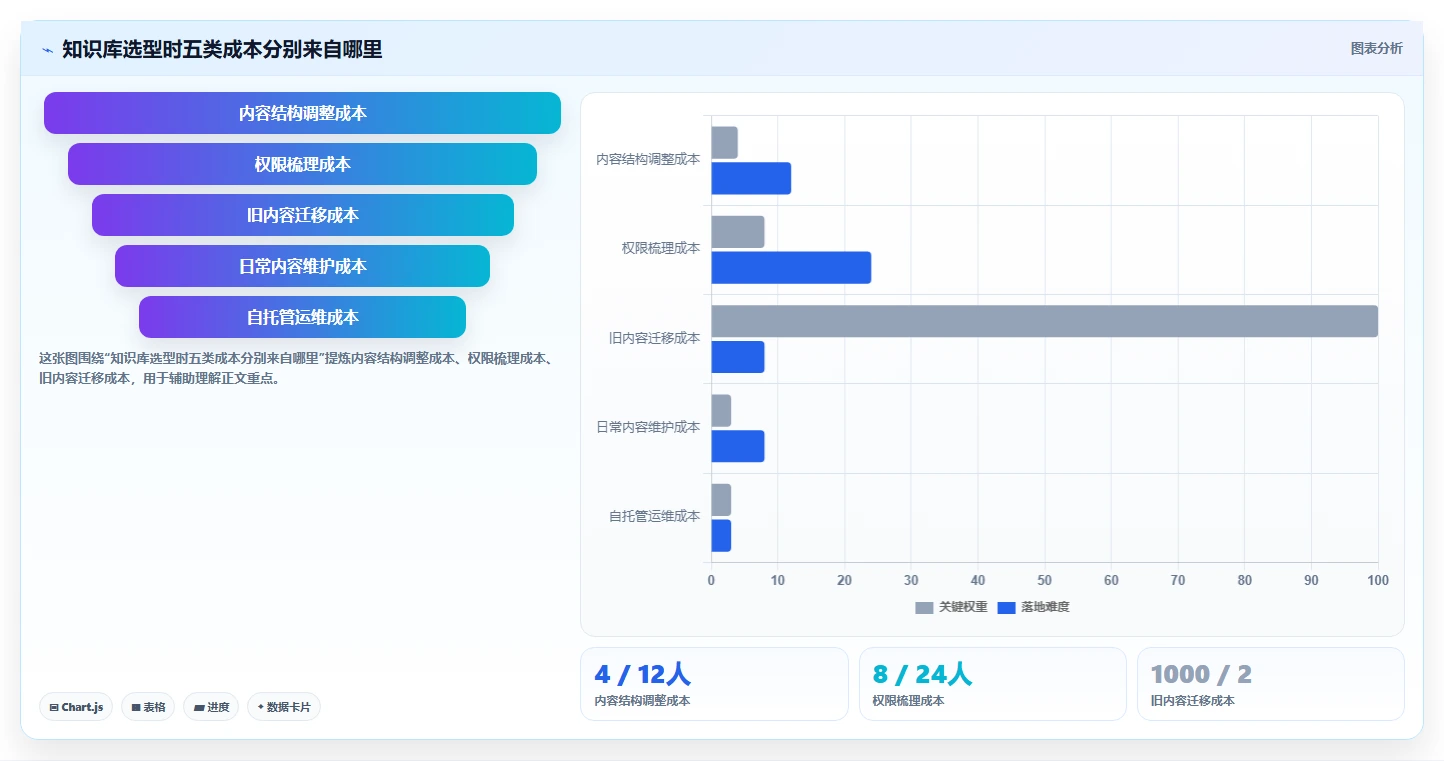Click the chart axis label 自托管运维成本
The width and height of the screenshot is (1444, 761).
tap(654, 516)
